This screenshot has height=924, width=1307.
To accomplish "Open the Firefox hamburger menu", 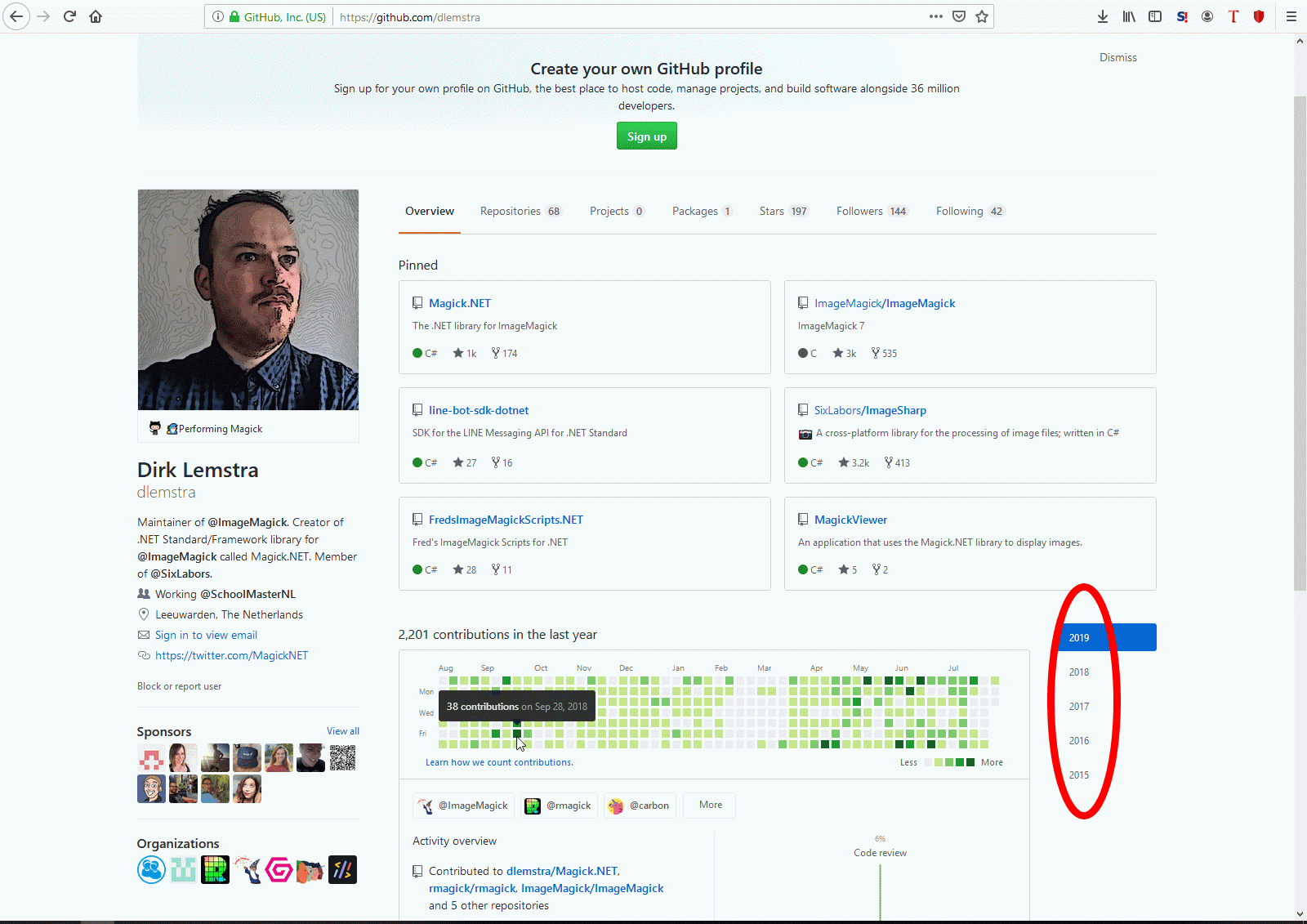I will (1291, 16).
